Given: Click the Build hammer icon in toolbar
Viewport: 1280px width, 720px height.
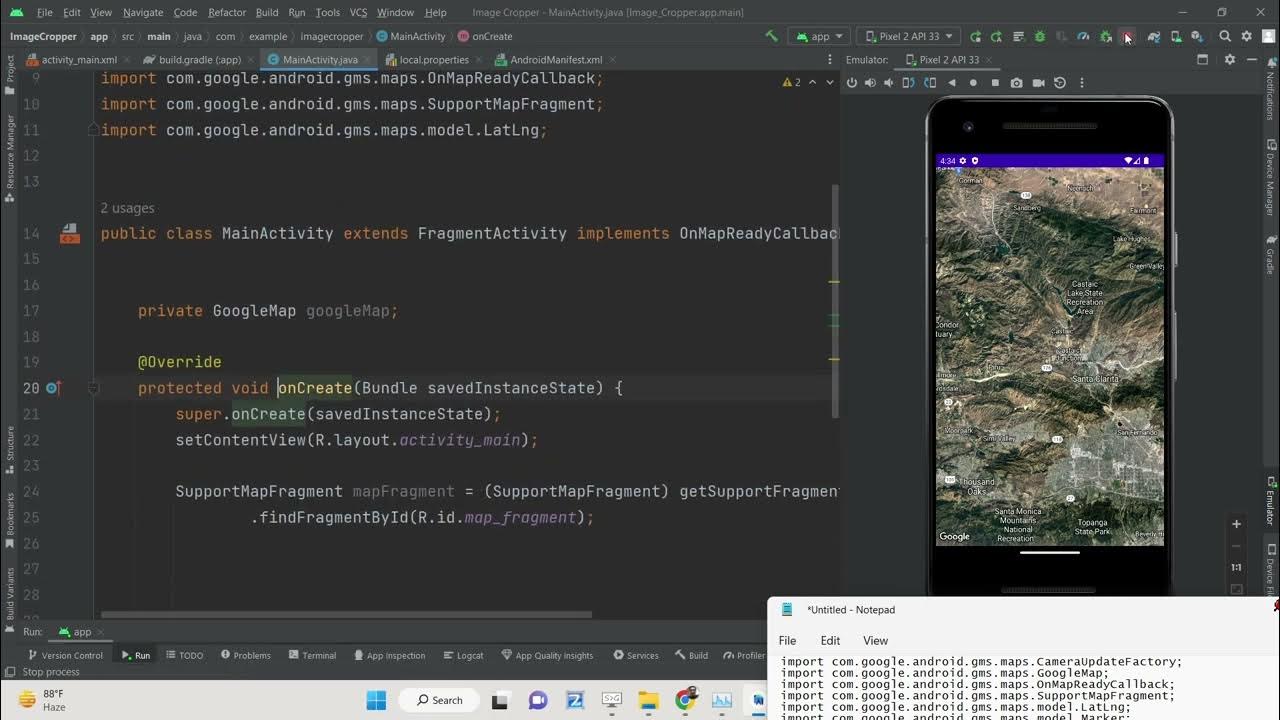Looking at the screenshot, I should tap(771, 36).
